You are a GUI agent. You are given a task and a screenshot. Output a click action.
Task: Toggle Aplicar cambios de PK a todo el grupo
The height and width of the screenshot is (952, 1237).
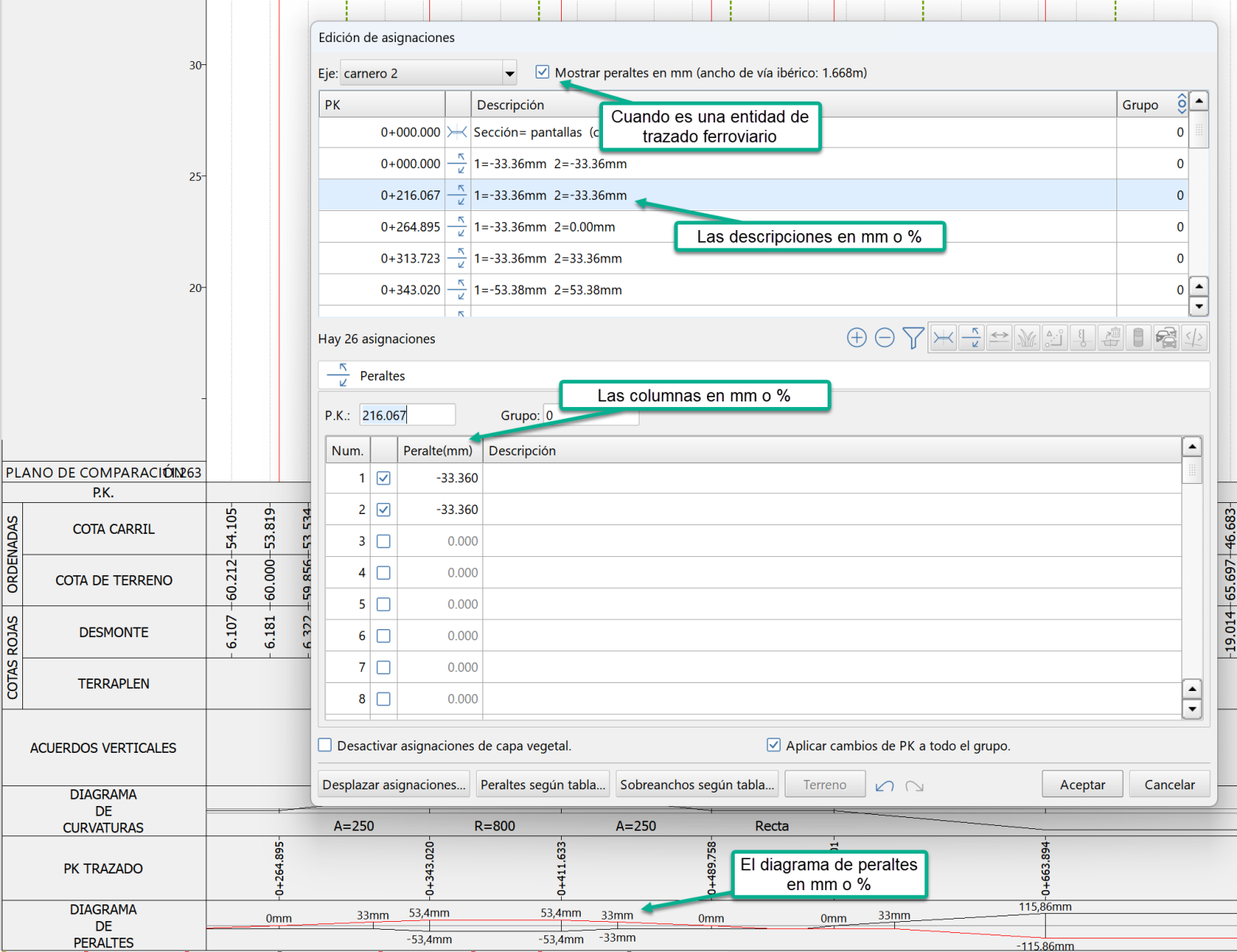(774, 745)
